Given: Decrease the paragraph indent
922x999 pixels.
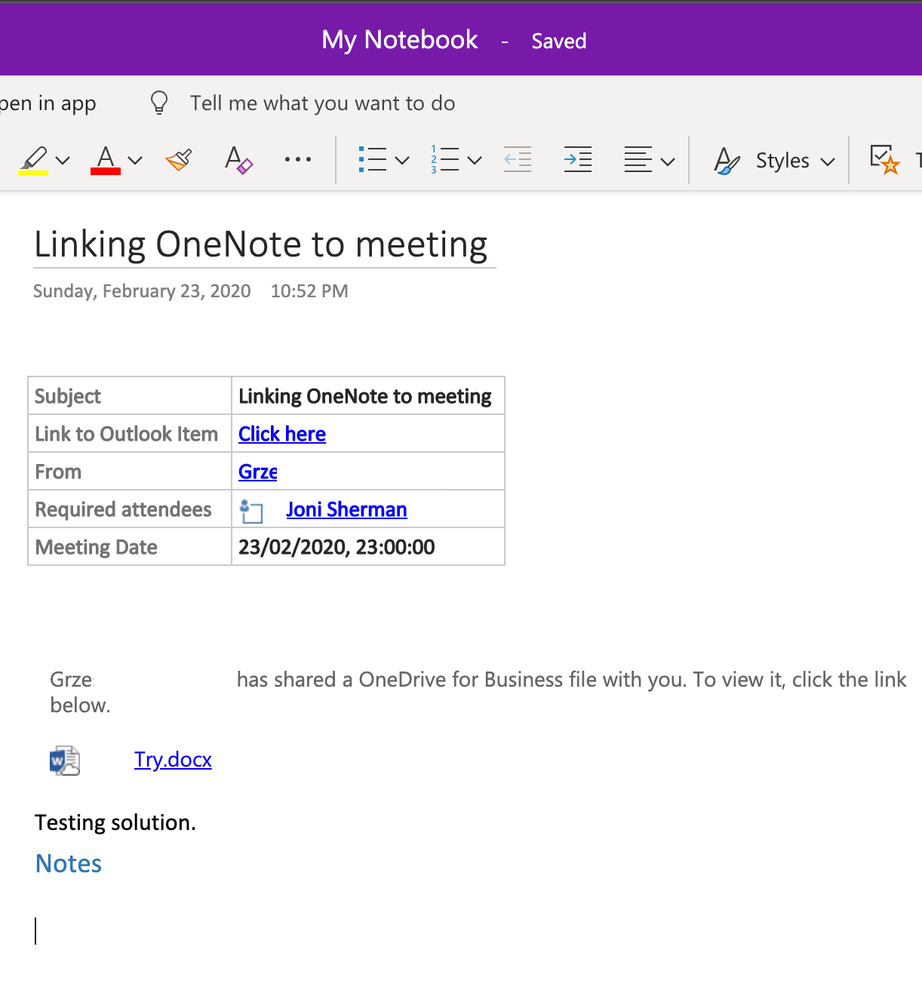Looking at the screenshot, I should tap(517, 159).
